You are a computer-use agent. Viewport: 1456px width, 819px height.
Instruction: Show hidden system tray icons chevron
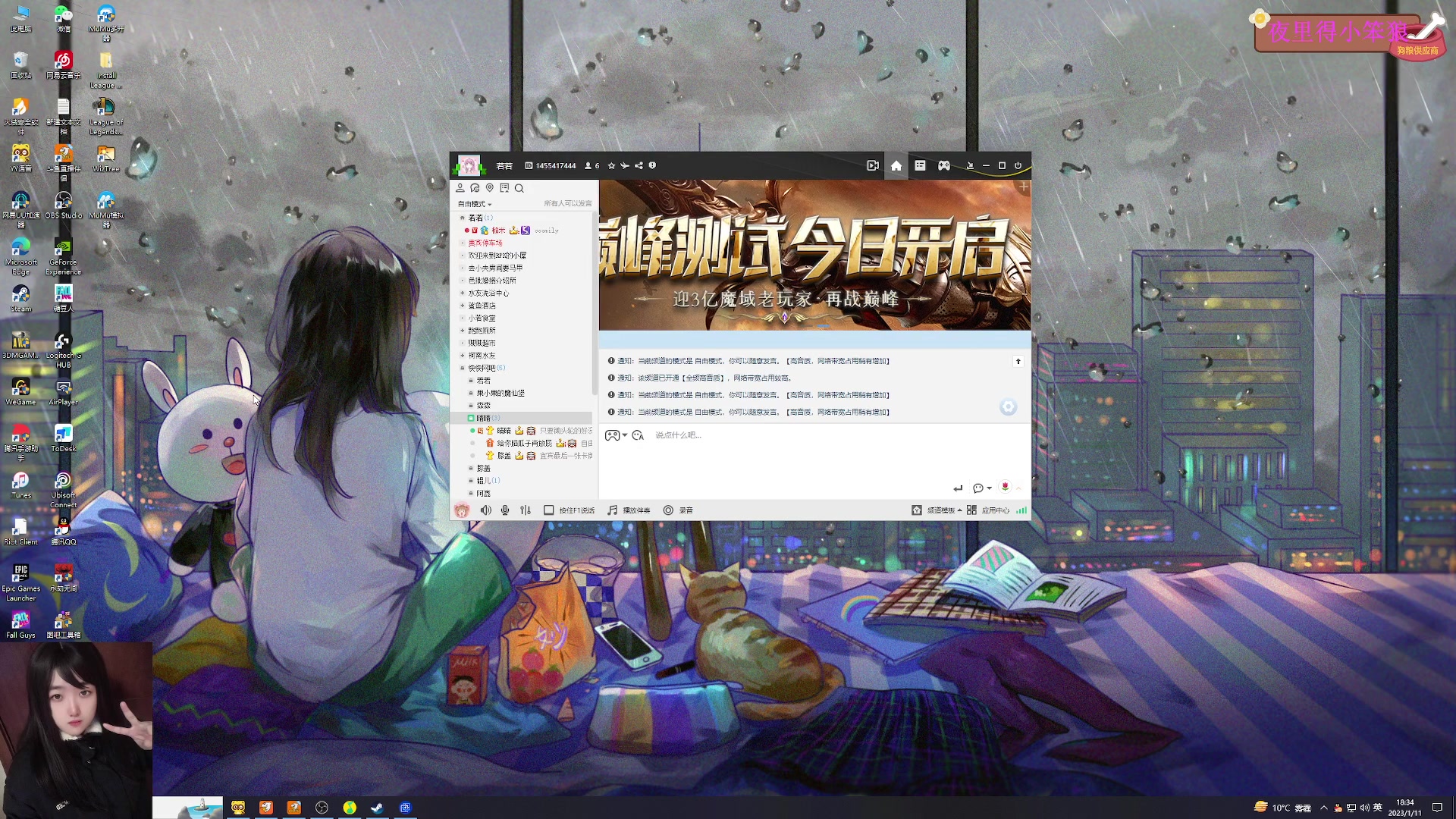[x=1324, y=808]
